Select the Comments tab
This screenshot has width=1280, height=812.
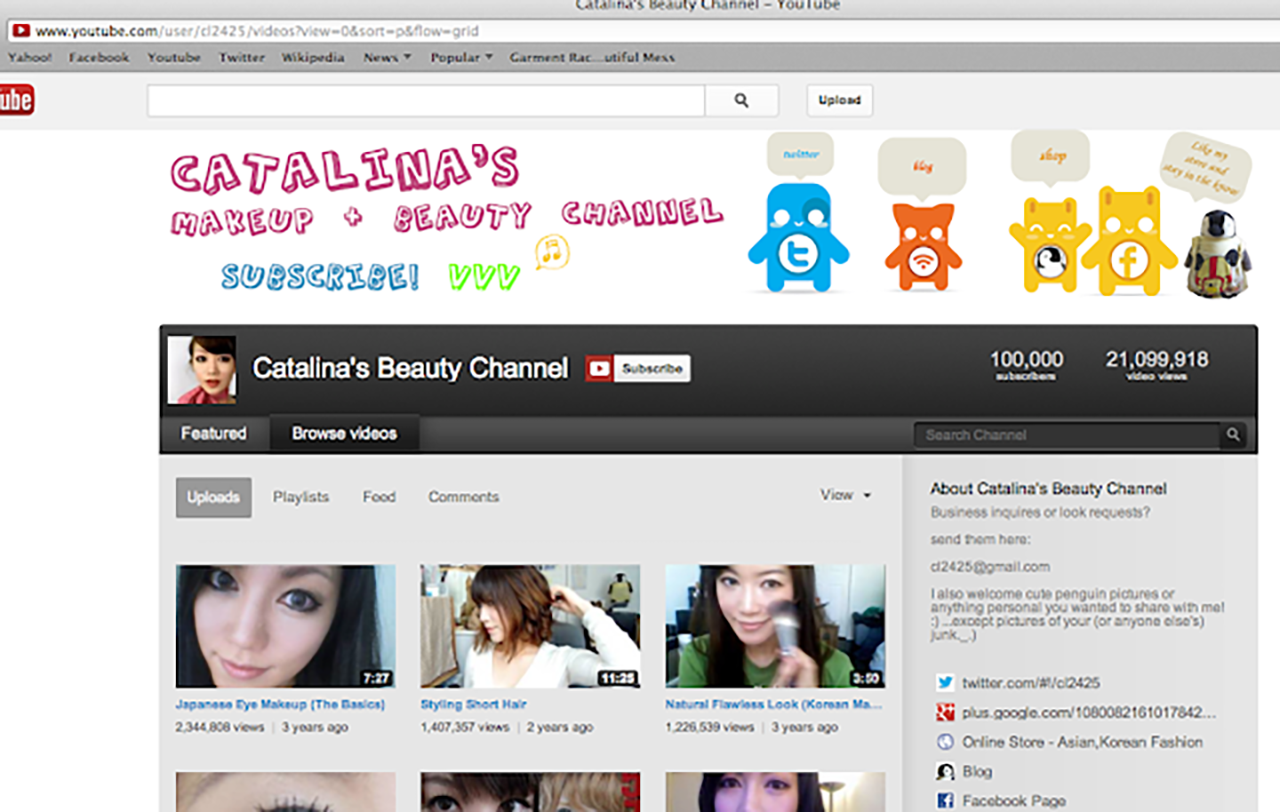[x=464, y=497]
